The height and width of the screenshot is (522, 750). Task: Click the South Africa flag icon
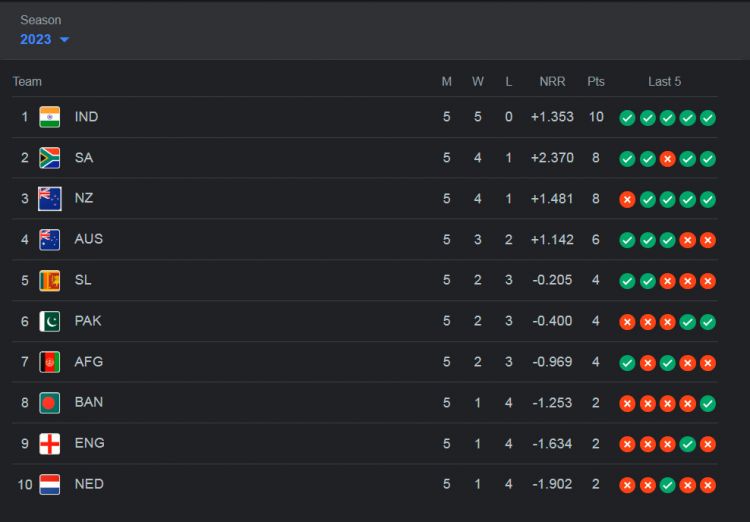click(x=50, y=158)
